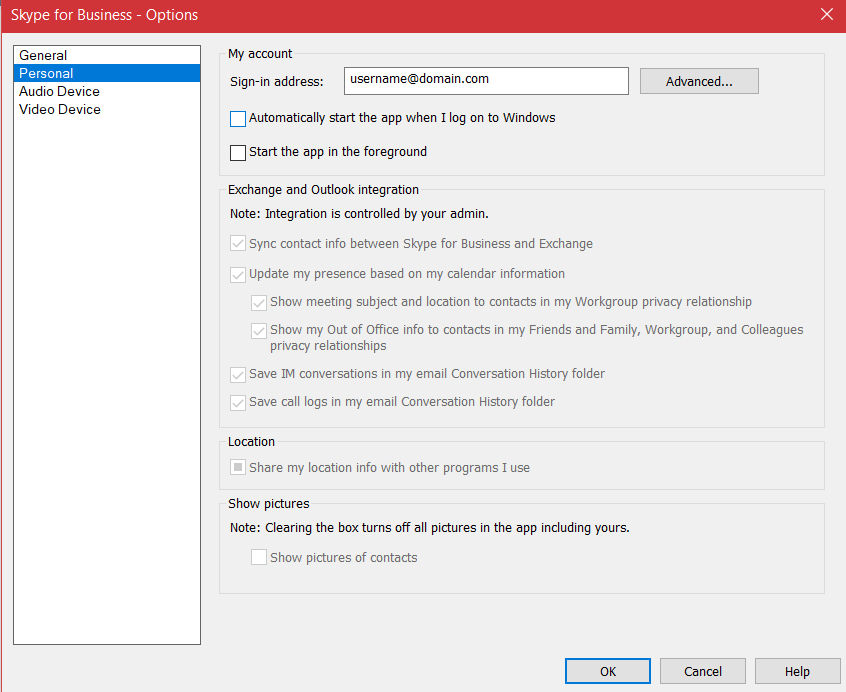Check Start the app in the foreground
The image size is (846, 692).
238,152
